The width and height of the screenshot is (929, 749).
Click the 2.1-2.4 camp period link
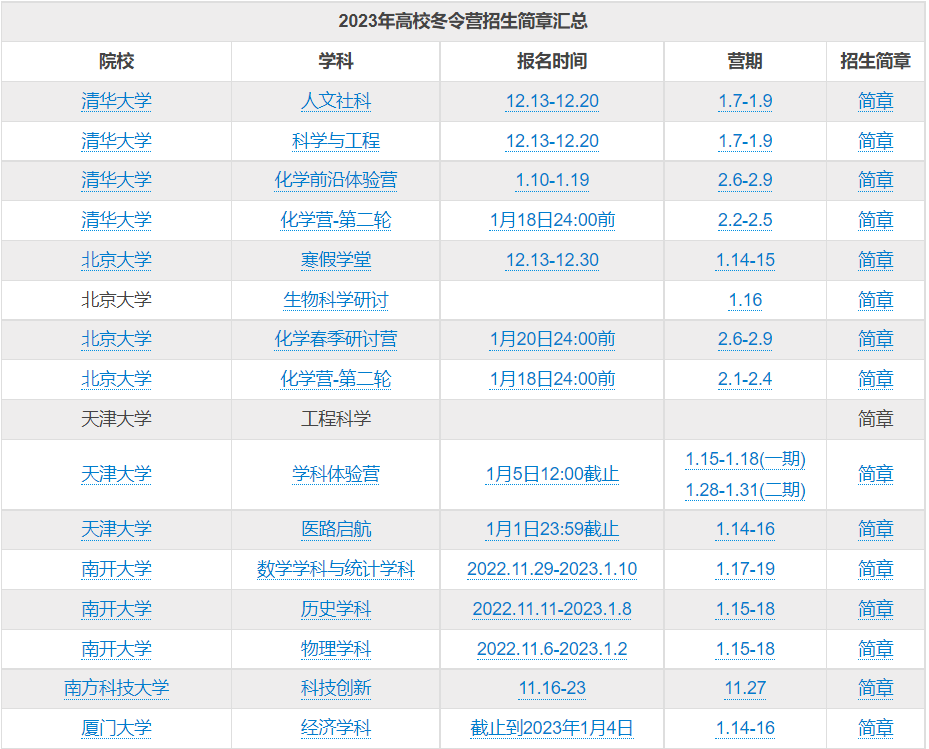pos(745,379)
